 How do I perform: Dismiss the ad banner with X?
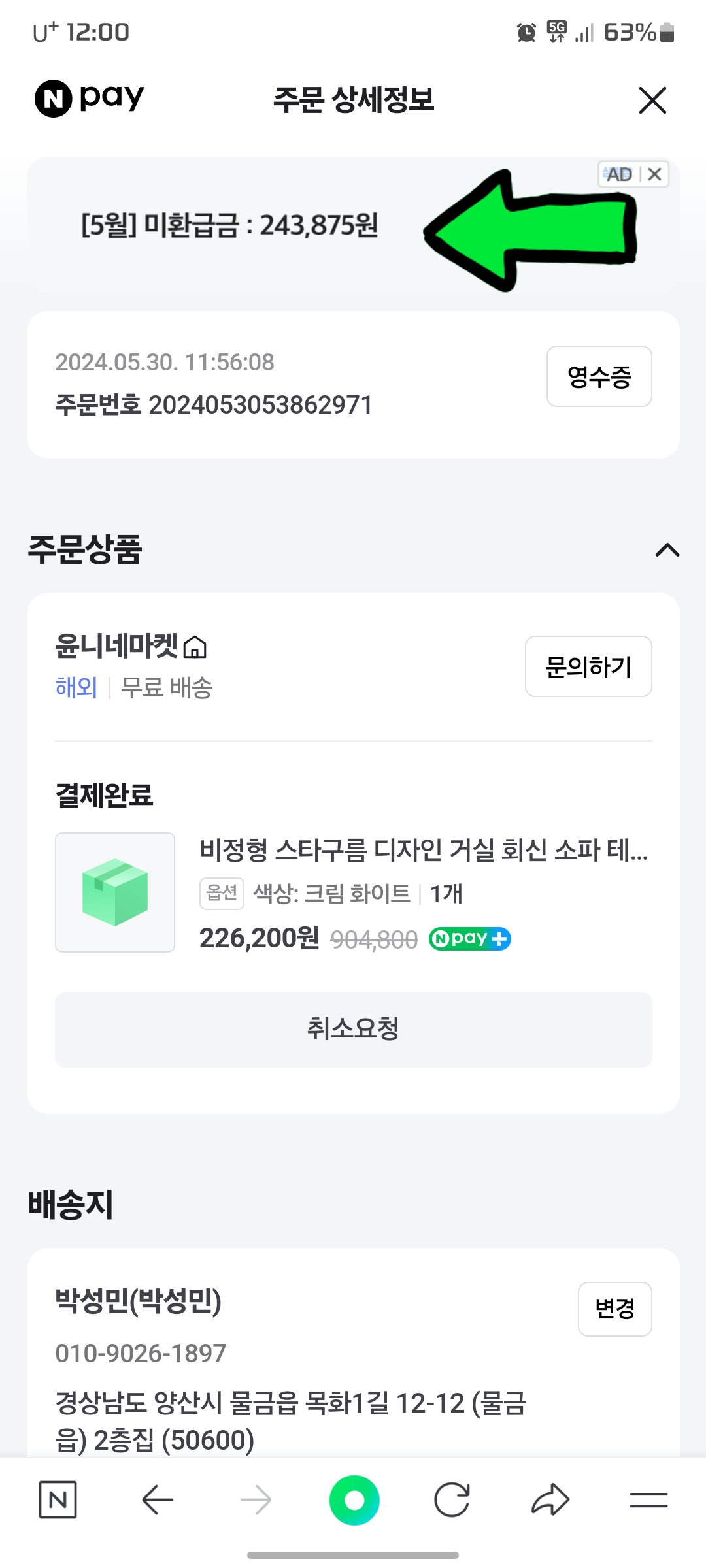655,174
